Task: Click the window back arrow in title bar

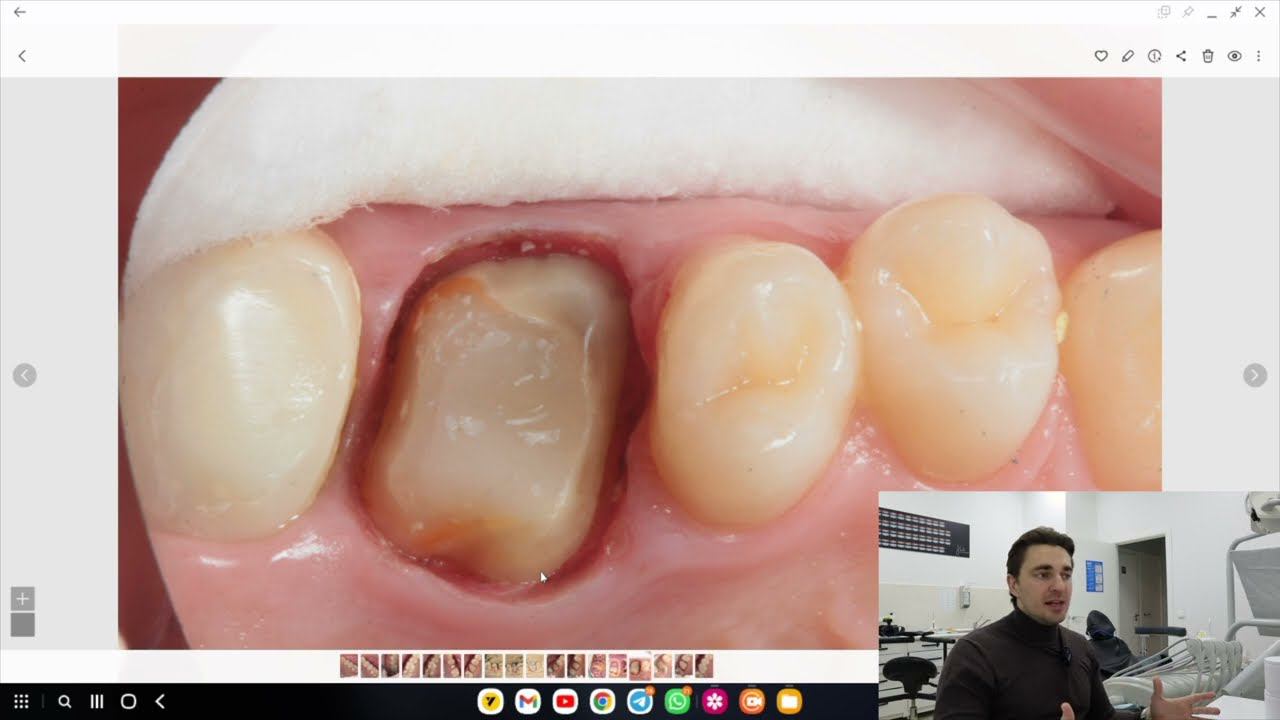Action: pos(20,12)
